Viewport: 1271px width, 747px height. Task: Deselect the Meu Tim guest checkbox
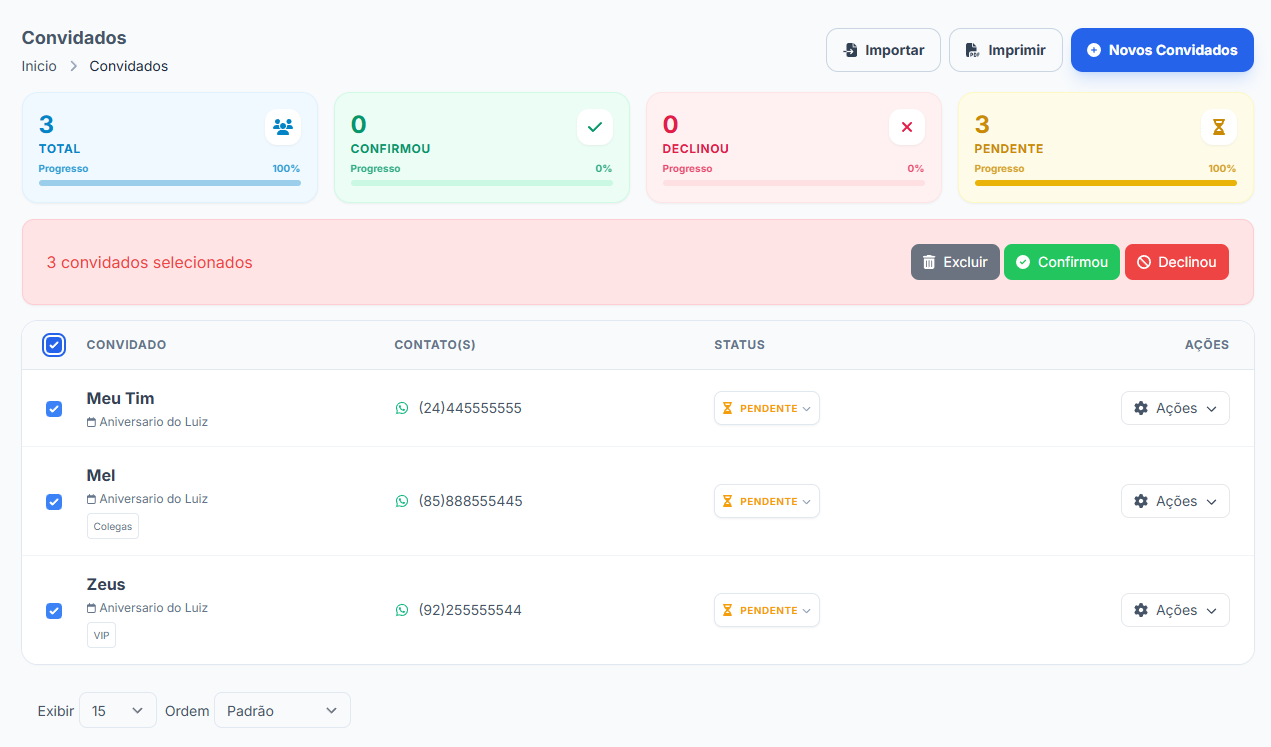point(54,408)
